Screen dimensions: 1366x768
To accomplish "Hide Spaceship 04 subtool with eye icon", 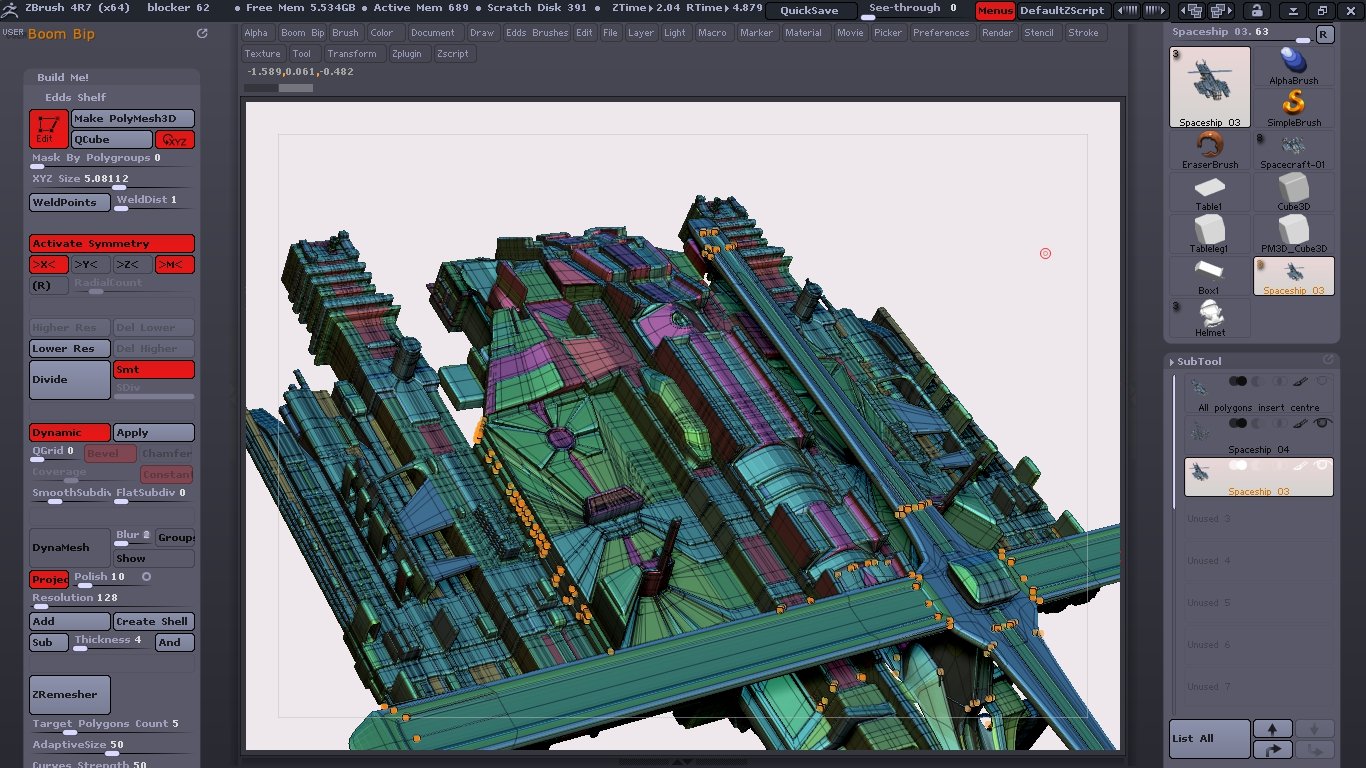I will [1322, 424].
